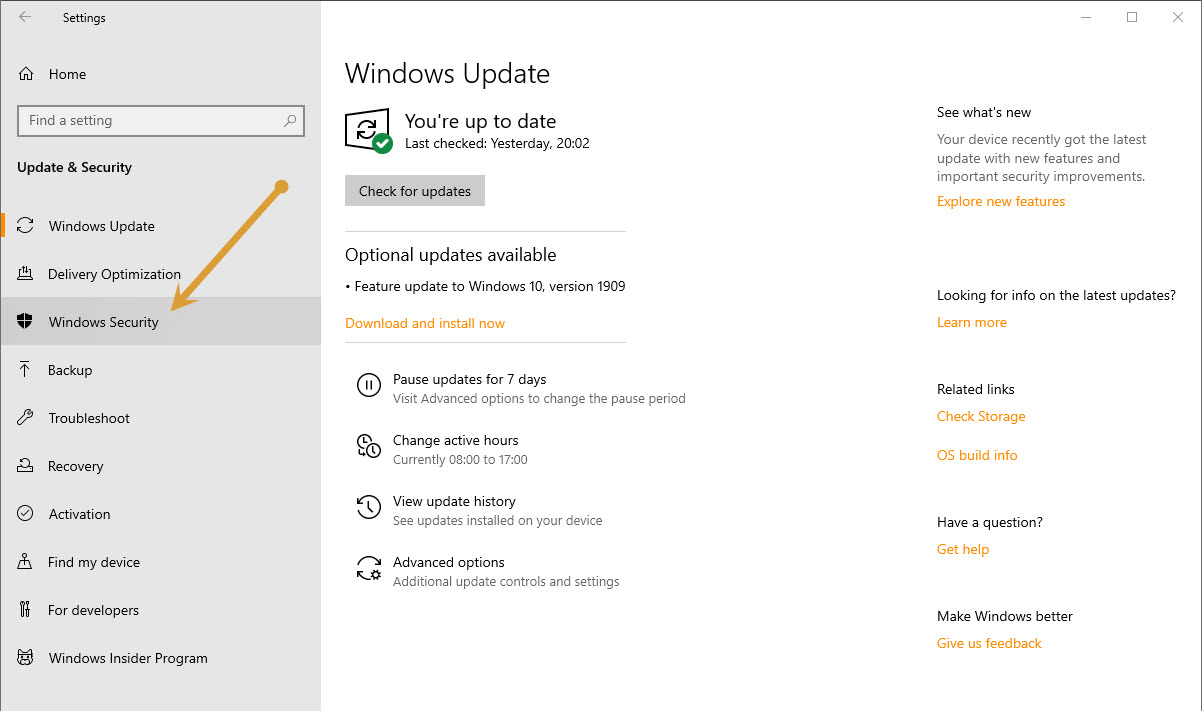Screen dimensions: 1202x711
Task: Open Troubleshoot settings
Action: point(160,418)
